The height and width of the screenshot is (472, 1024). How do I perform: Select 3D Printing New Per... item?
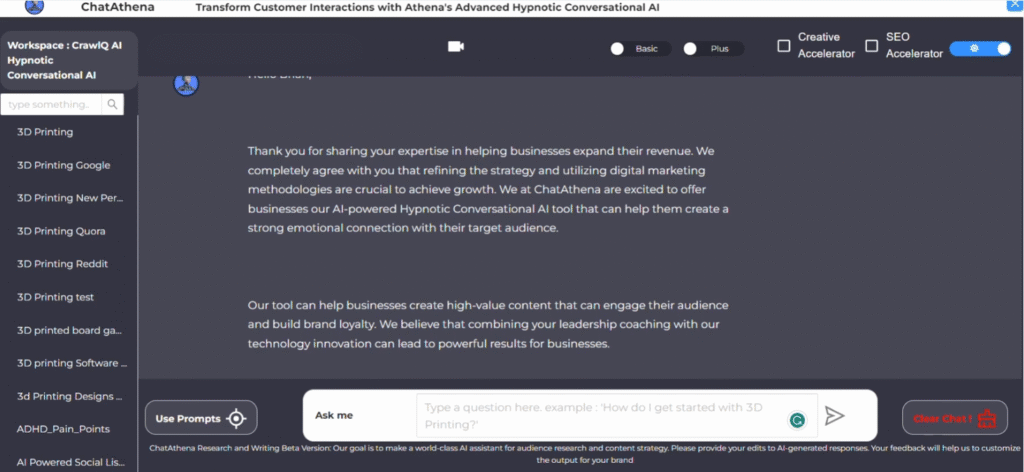(70, 198)
